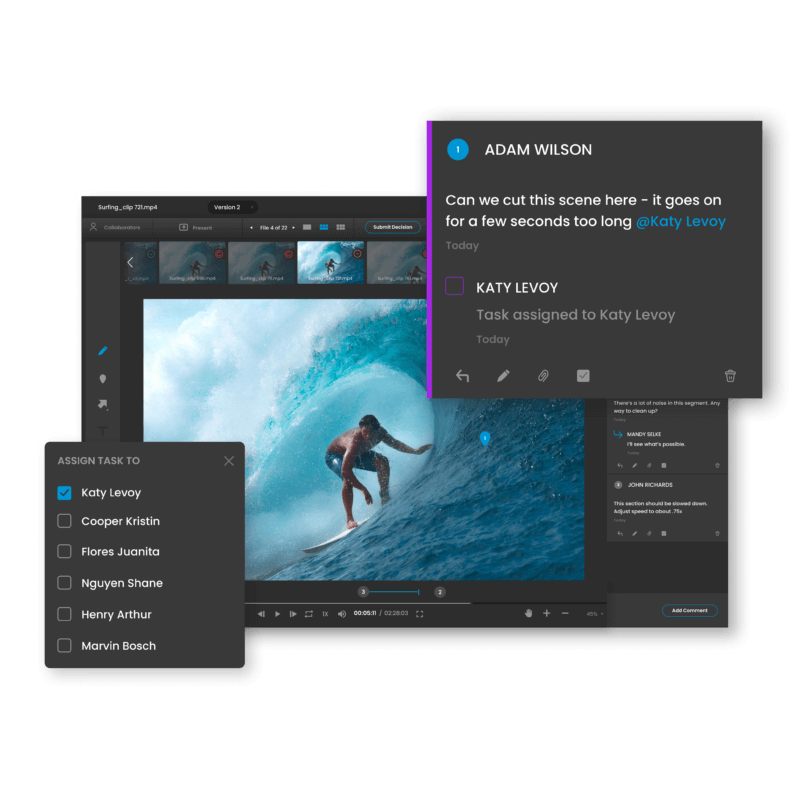Click the blue comment pin on the video
Viewport: 800px width, 800px height.
(485, 438)
